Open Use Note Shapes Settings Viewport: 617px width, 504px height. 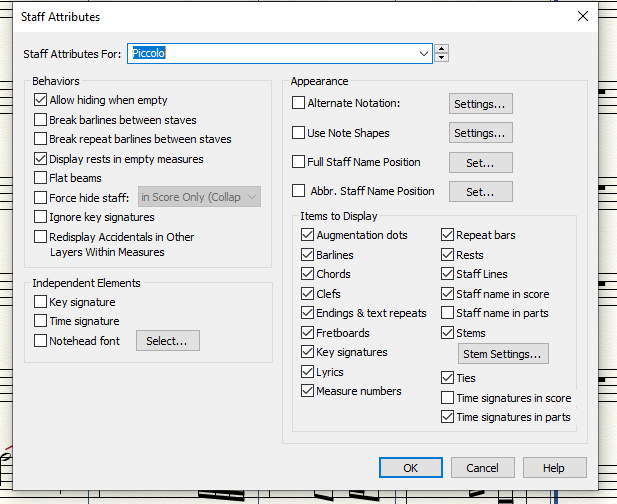(x=480, y=132)
